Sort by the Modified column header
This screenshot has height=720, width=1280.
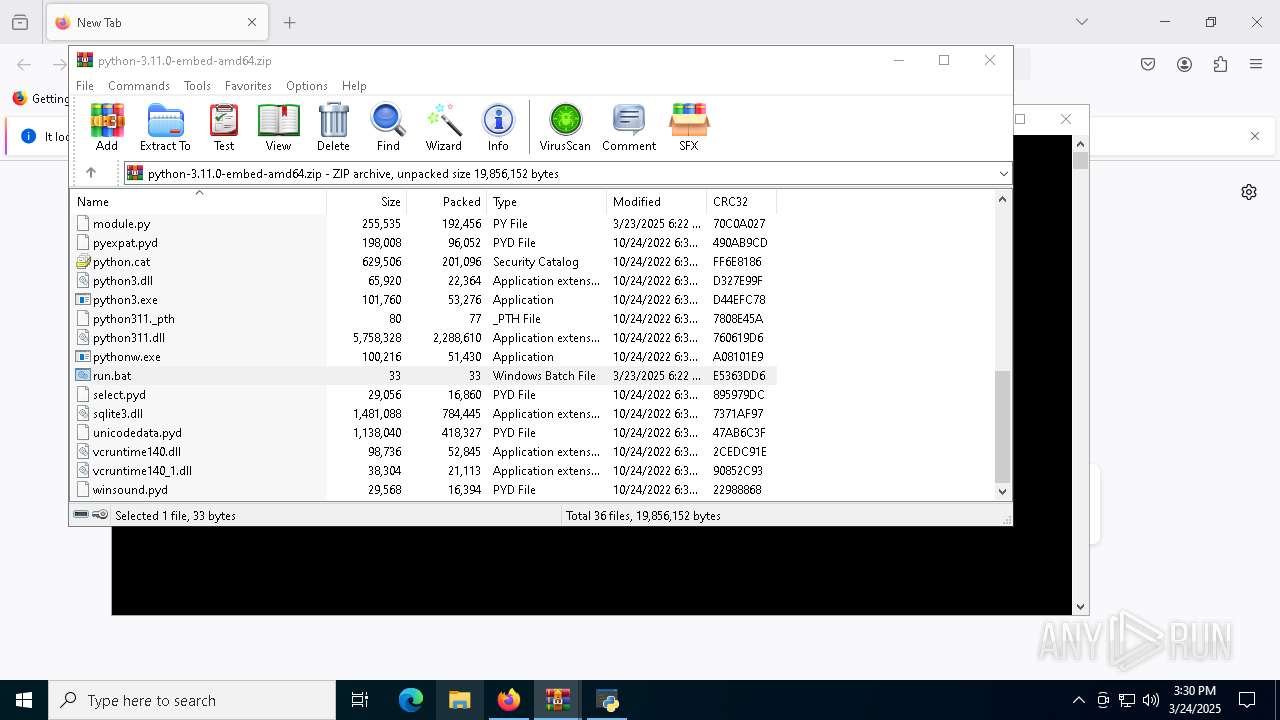657,201
